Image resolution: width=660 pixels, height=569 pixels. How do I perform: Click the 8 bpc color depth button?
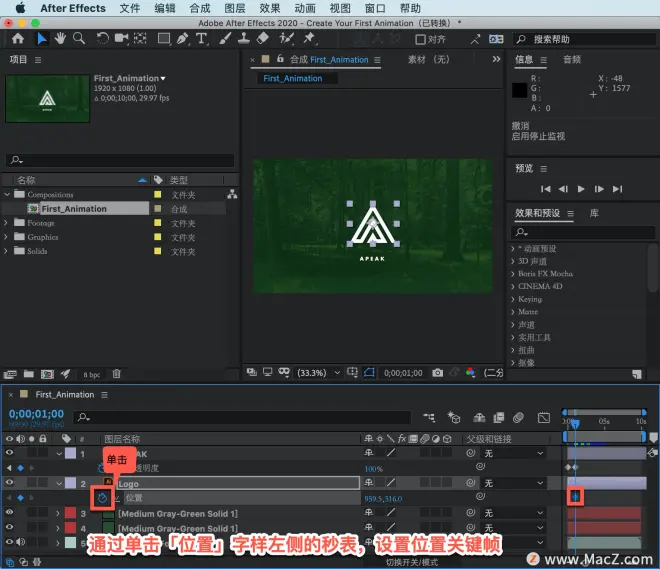pos(91,375)
